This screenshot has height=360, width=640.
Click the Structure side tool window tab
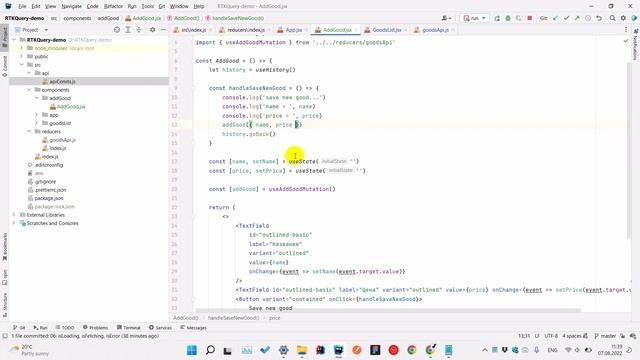click(5, 304)
